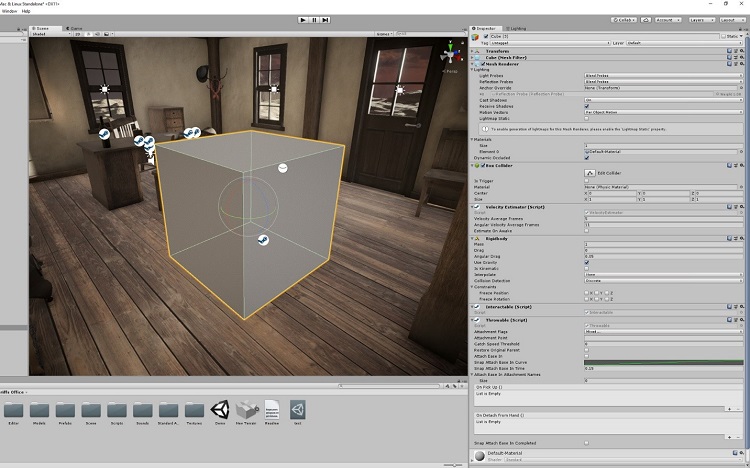Image resolution: width=750 pixels, height=468 pixels.
Task: Open Rigidbody component gear menu
Action: point(741,238)
